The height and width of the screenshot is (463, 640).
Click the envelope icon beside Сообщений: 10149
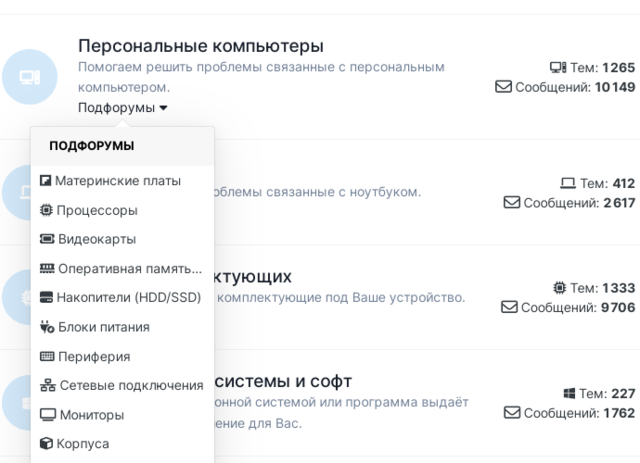pos(504,87)
